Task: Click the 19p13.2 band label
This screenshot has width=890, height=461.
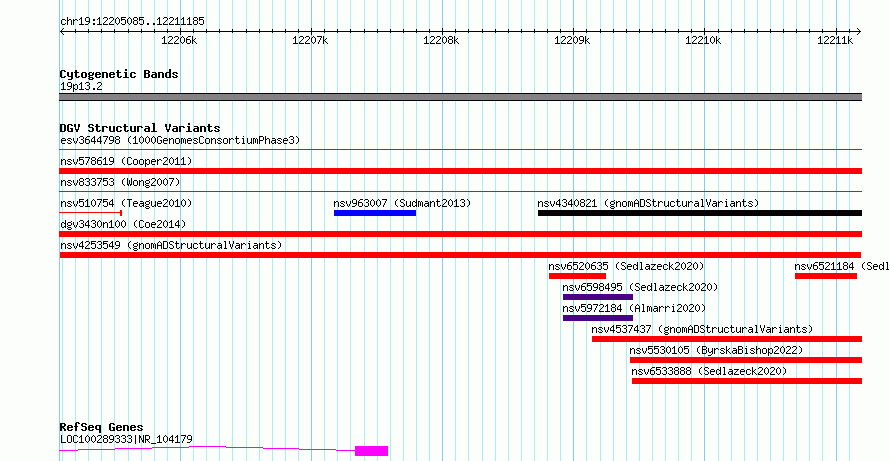Action: [81, 86]
